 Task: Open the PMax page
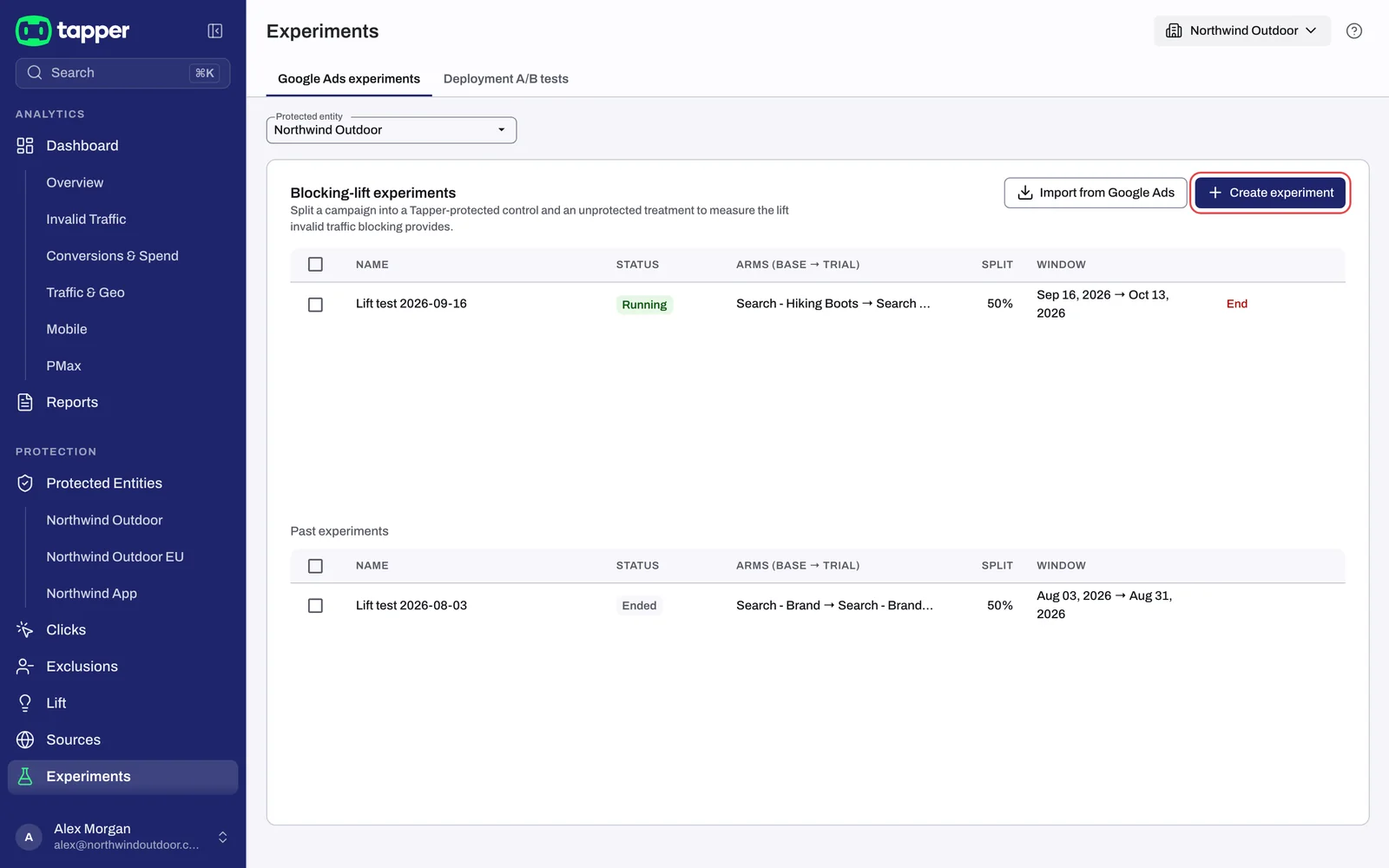tap(63, 366)
